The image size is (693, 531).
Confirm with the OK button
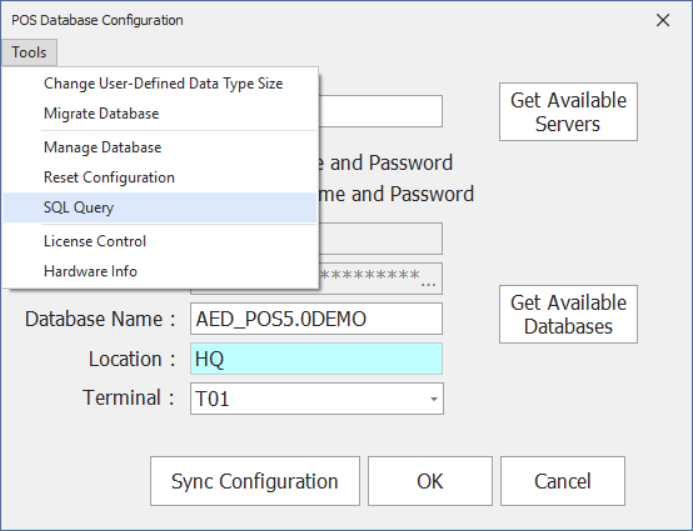(x=430, y=481)
